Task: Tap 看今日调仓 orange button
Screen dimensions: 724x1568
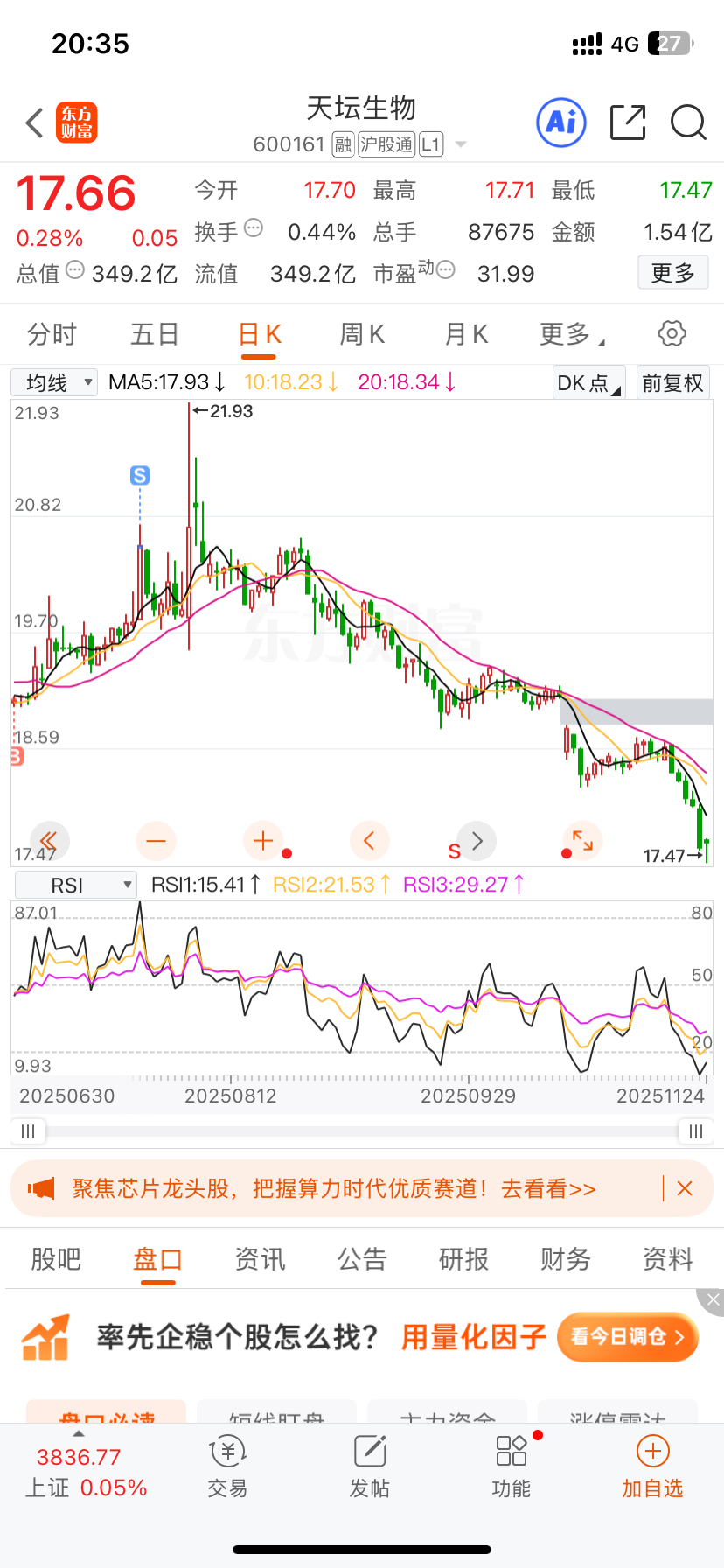Action: (x=628, y=1337)
